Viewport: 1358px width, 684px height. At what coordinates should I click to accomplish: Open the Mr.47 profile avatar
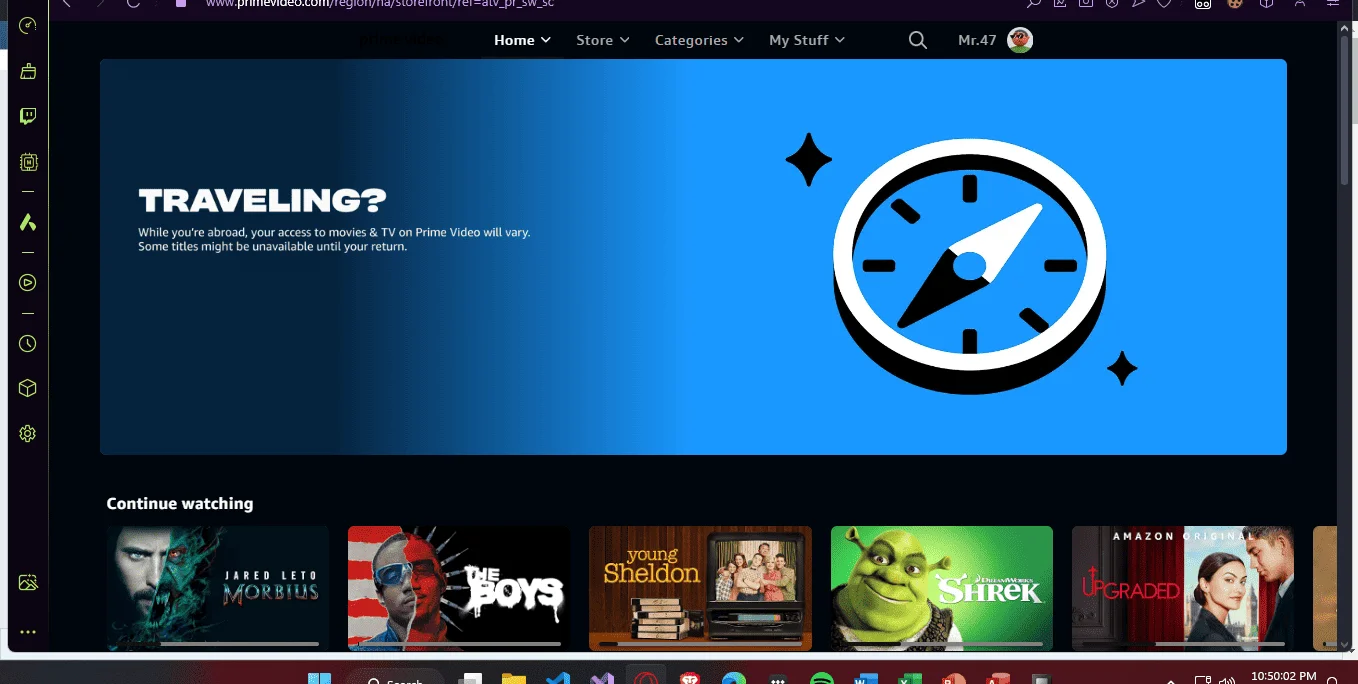tap(1020, 40)
